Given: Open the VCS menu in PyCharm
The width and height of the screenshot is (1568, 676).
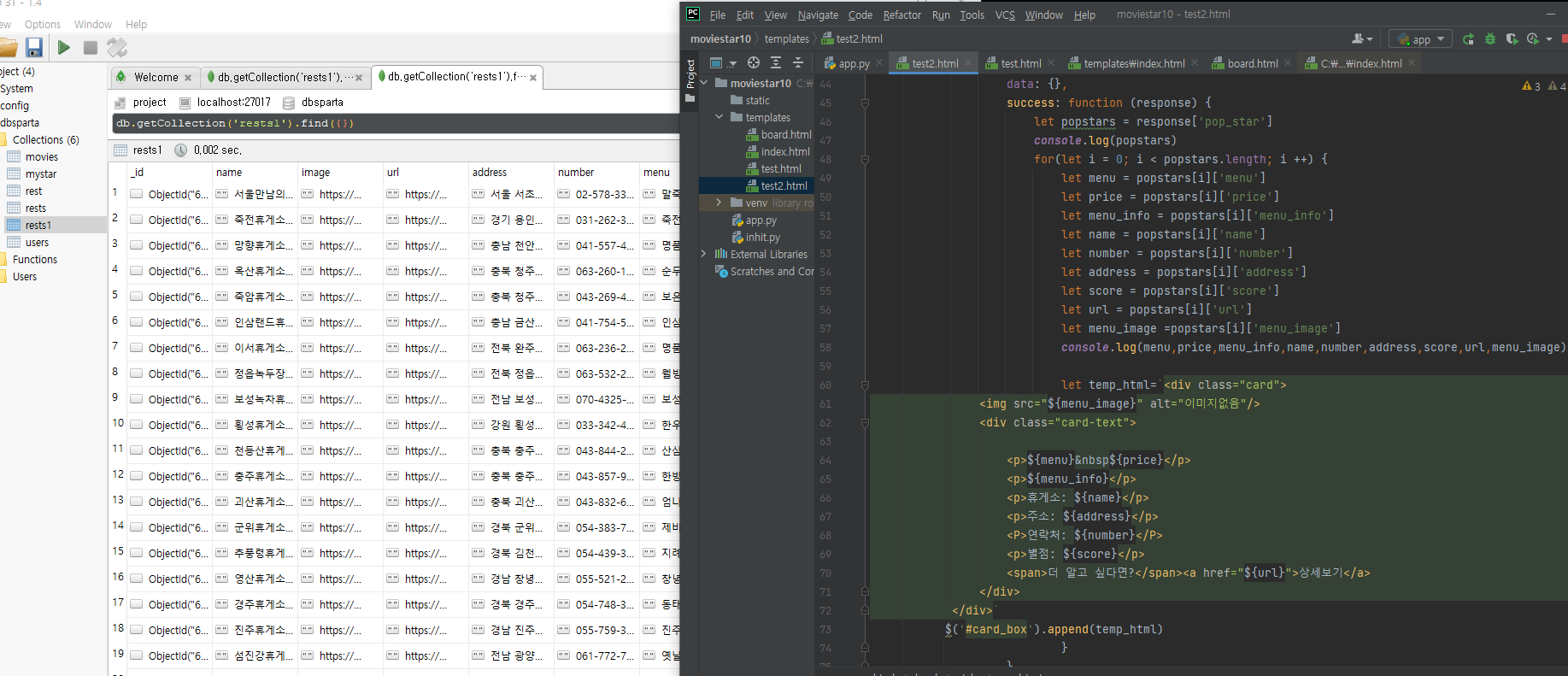Looking at the screenshot, I should point(1005,15).
